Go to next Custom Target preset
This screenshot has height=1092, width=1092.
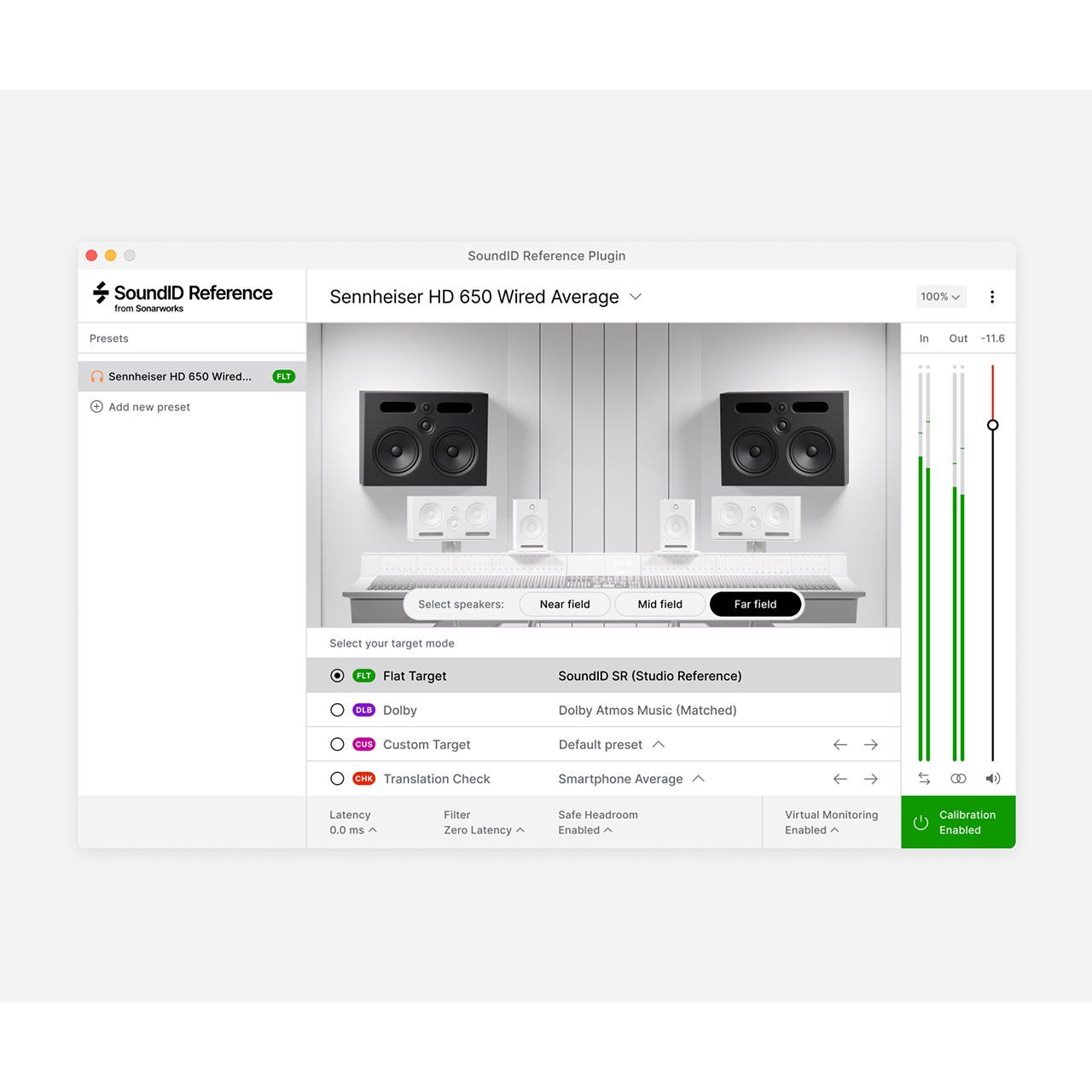click(870, 745)
